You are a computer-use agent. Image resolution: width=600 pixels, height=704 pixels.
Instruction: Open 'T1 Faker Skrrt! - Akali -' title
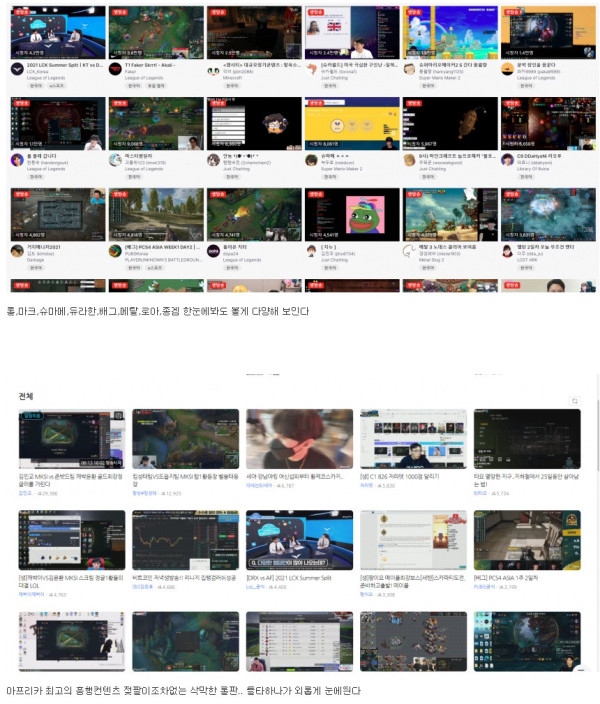pyautogui.click(x=150, y=65)
